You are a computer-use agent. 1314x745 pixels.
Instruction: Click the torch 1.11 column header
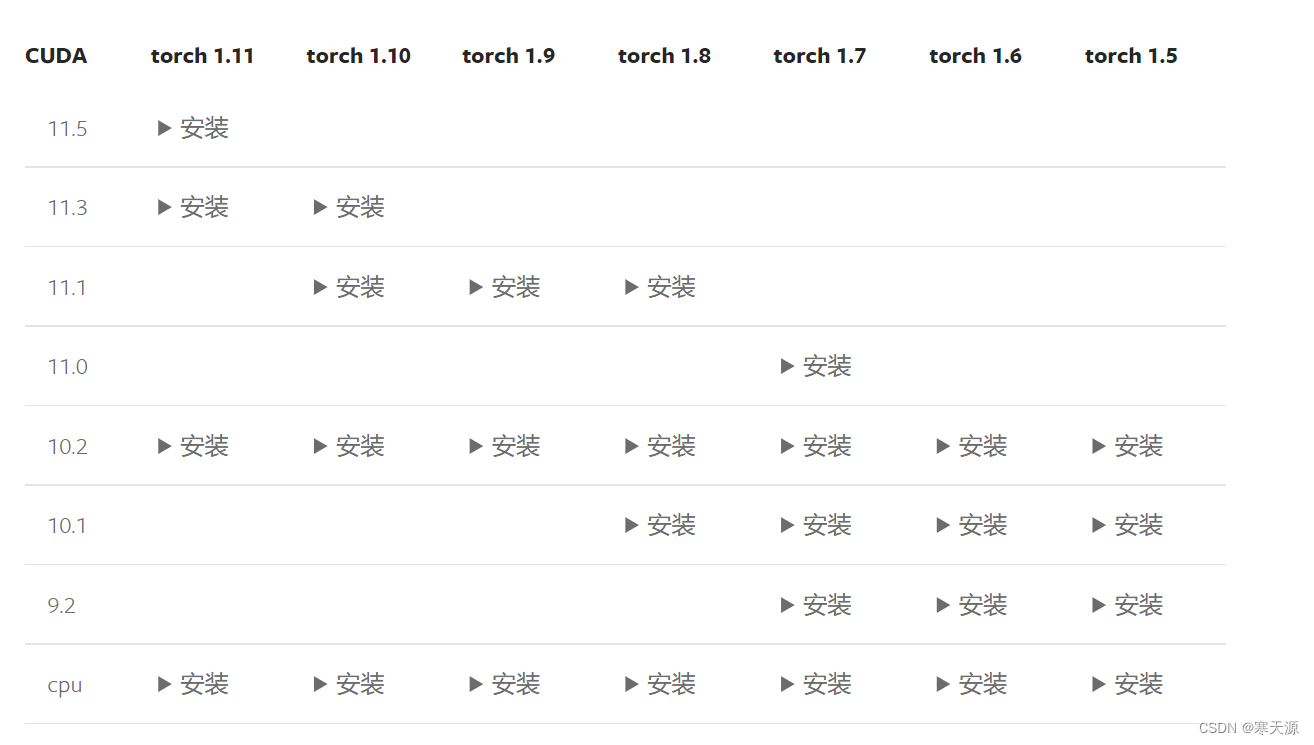tap(203, 56)
